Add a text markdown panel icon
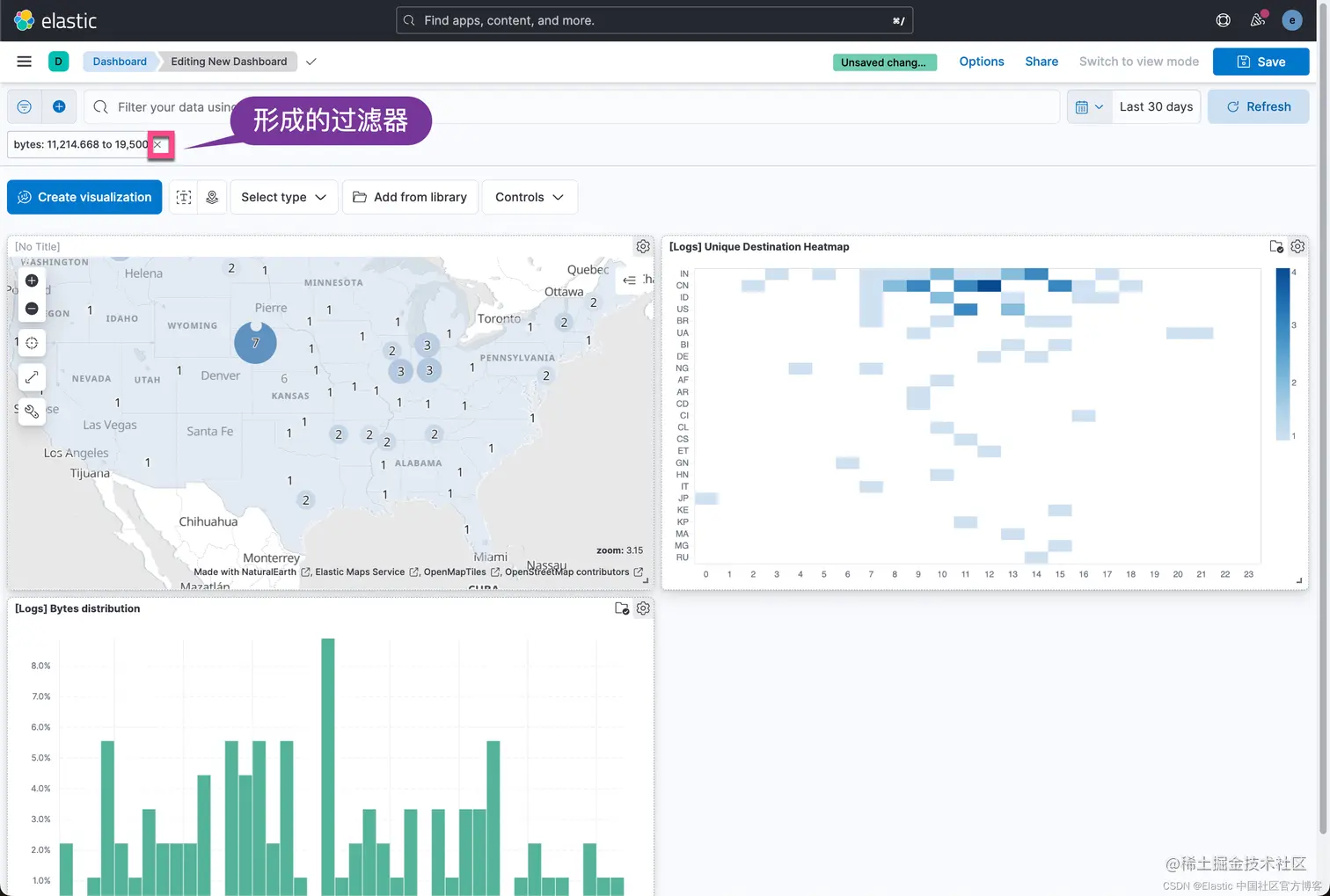 click(x=184, y=197)
